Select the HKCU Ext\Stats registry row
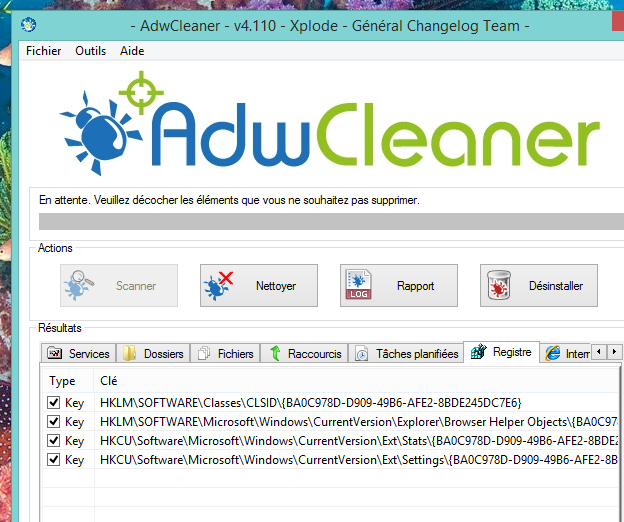Image resolution: width=624 pixels, height=522 pixels. click(330, 441)
